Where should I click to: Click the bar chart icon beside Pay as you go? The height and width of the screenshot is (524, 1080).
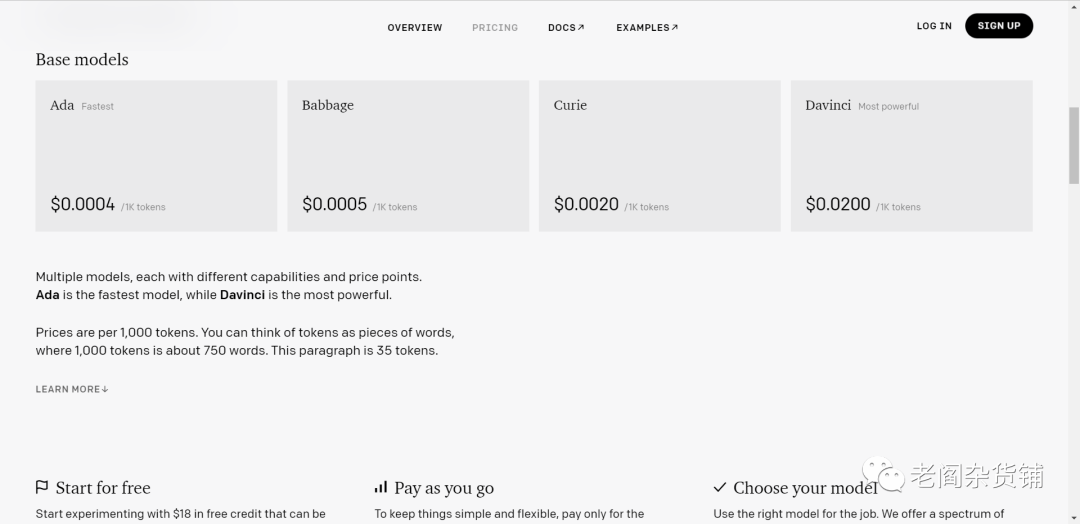tap(381, 487)
